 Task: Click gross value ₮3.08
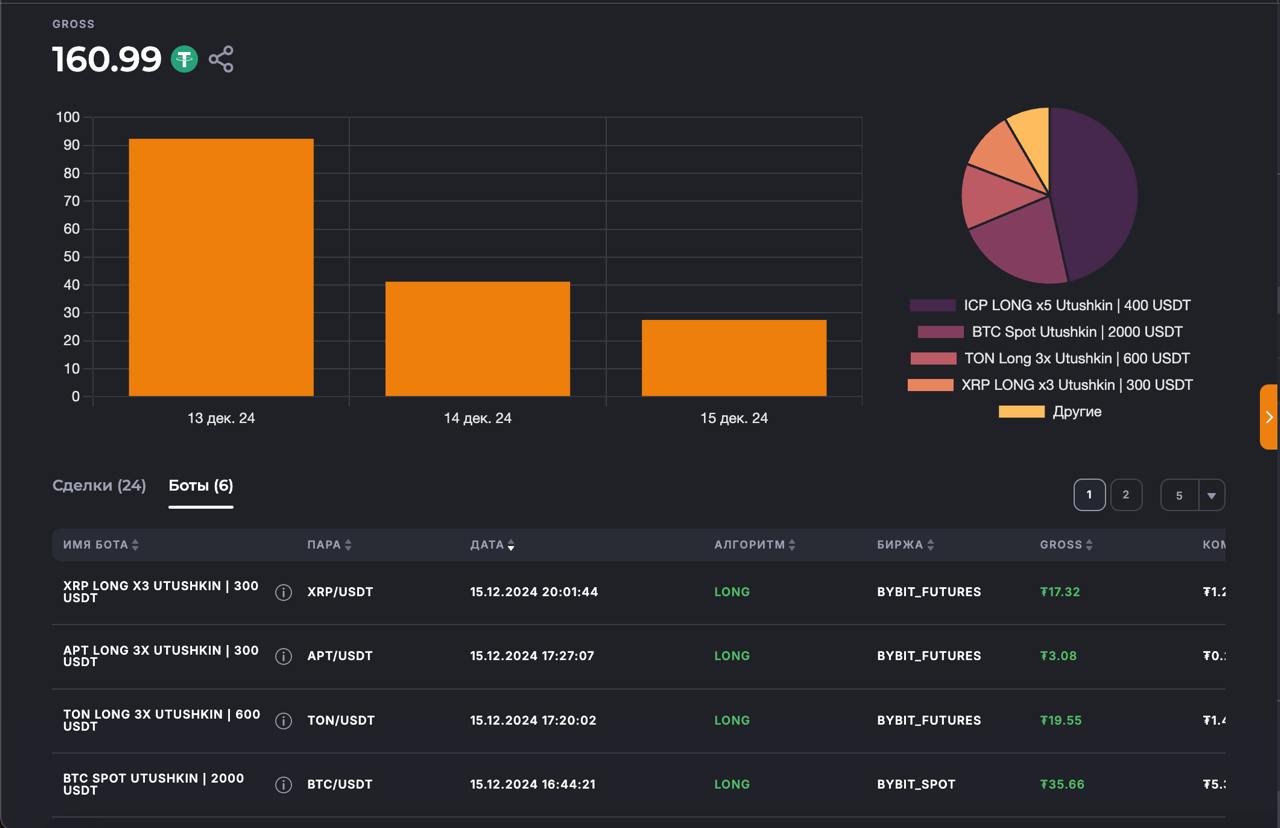click(1058, 656)
